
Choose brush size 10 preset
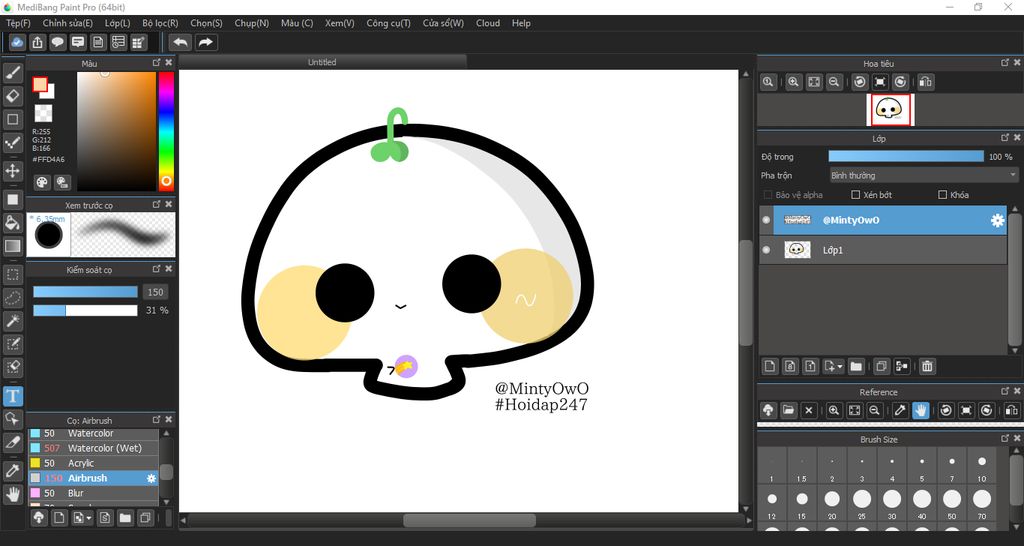point(982,468)
